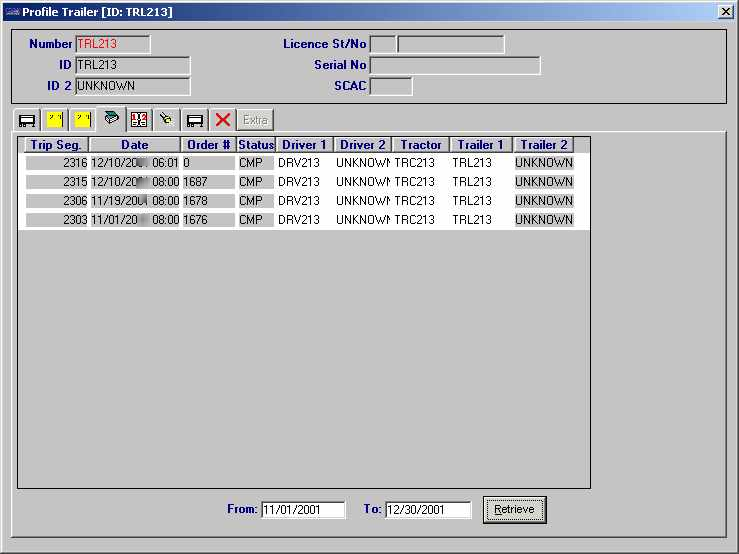Viewport: 739px width, 554px height.
Task: Click the SCAC input field
Action: point(391,87)
